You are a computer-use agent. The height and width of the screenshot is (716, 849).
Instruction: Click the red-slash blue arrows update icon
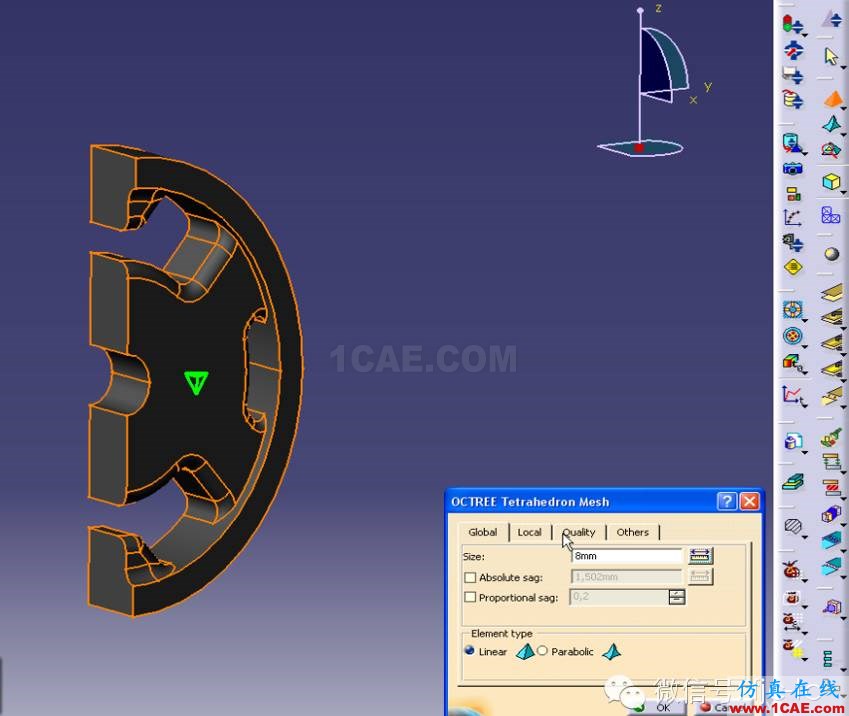coord(793,50)
